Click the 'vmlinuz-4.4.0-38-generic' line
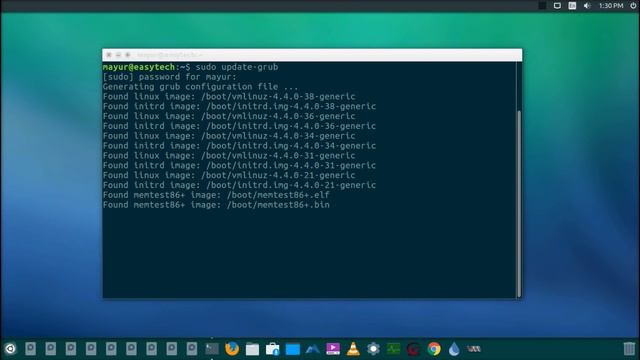Screen dimensions: 640x360 tap(229, 96)
